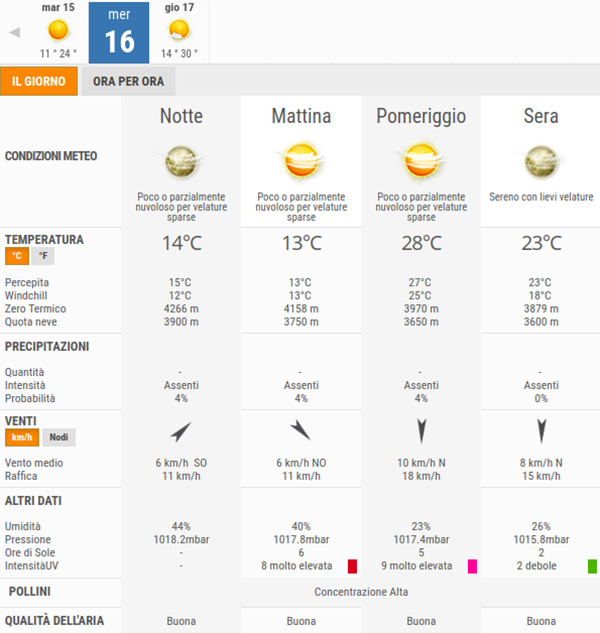This screenshot has height=633, width=600.
Task: Click the IntensitàUV row label
Action: 31,566
